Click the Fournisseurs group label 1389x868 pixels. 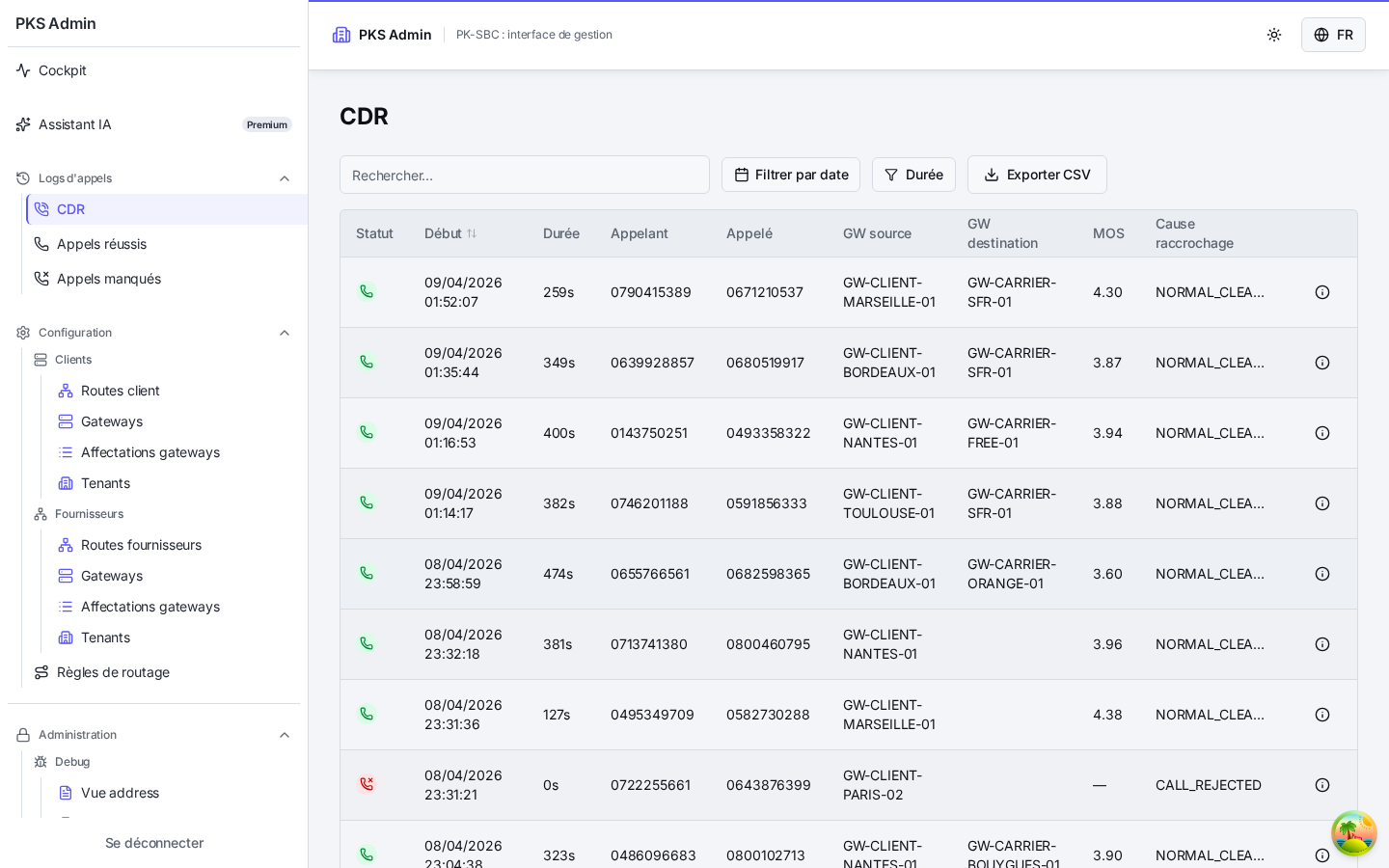coord(89,514)
